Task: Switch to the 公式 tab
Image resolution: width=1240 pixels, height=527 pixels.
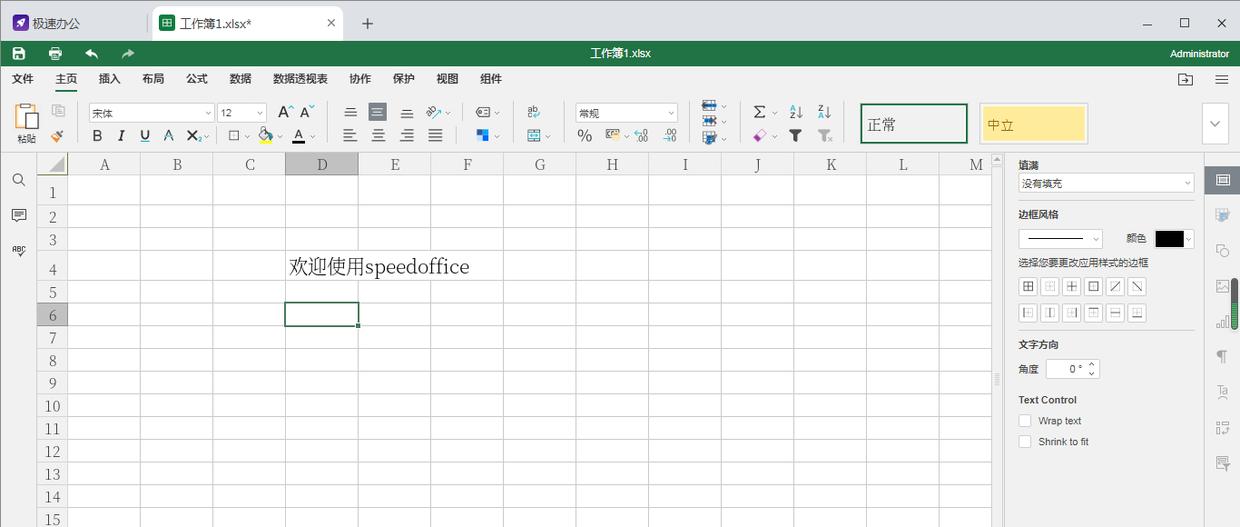Action: pyautogui.click(x=196, y=79)
